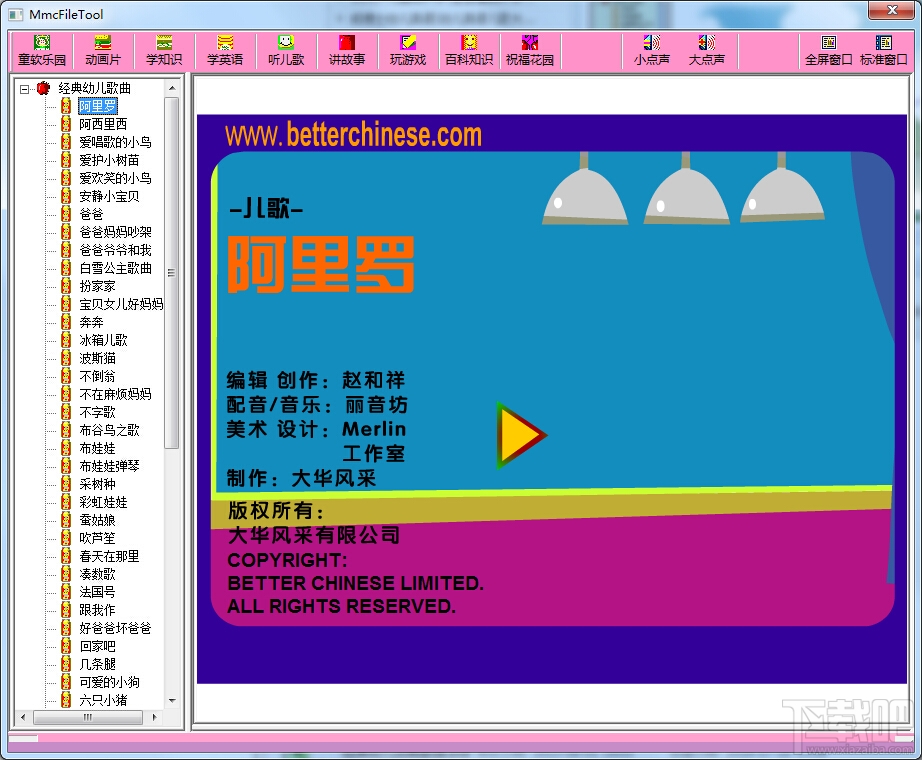922x760 pixels.
Task: Close the MmcFileTool window
Action: click(x=891, y=10)
